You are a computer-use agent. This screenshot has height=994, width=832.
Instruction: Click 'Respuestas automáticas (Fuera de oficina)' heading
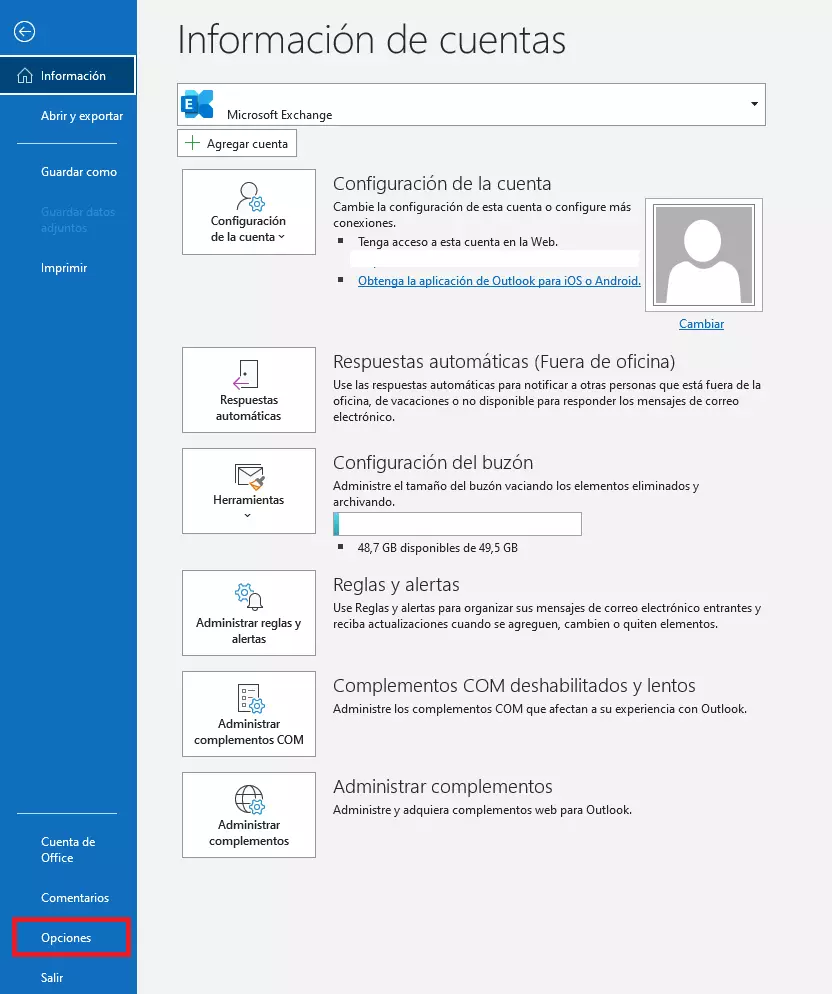click(504, 361)
